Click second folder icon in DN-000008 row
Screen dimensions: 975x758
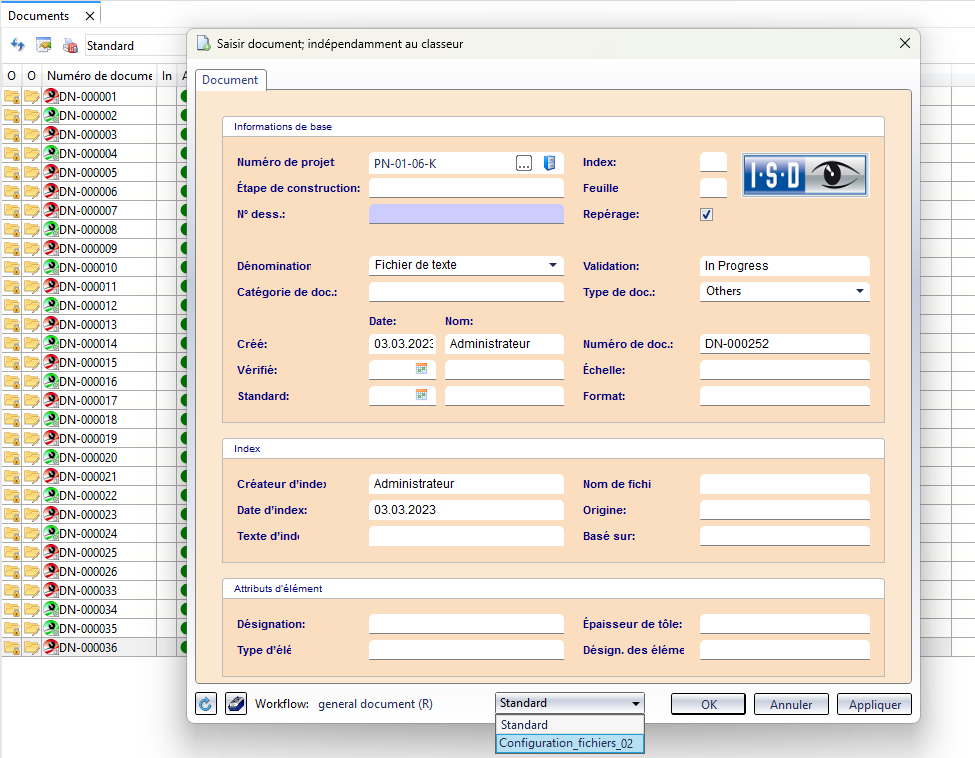point(32,229)
